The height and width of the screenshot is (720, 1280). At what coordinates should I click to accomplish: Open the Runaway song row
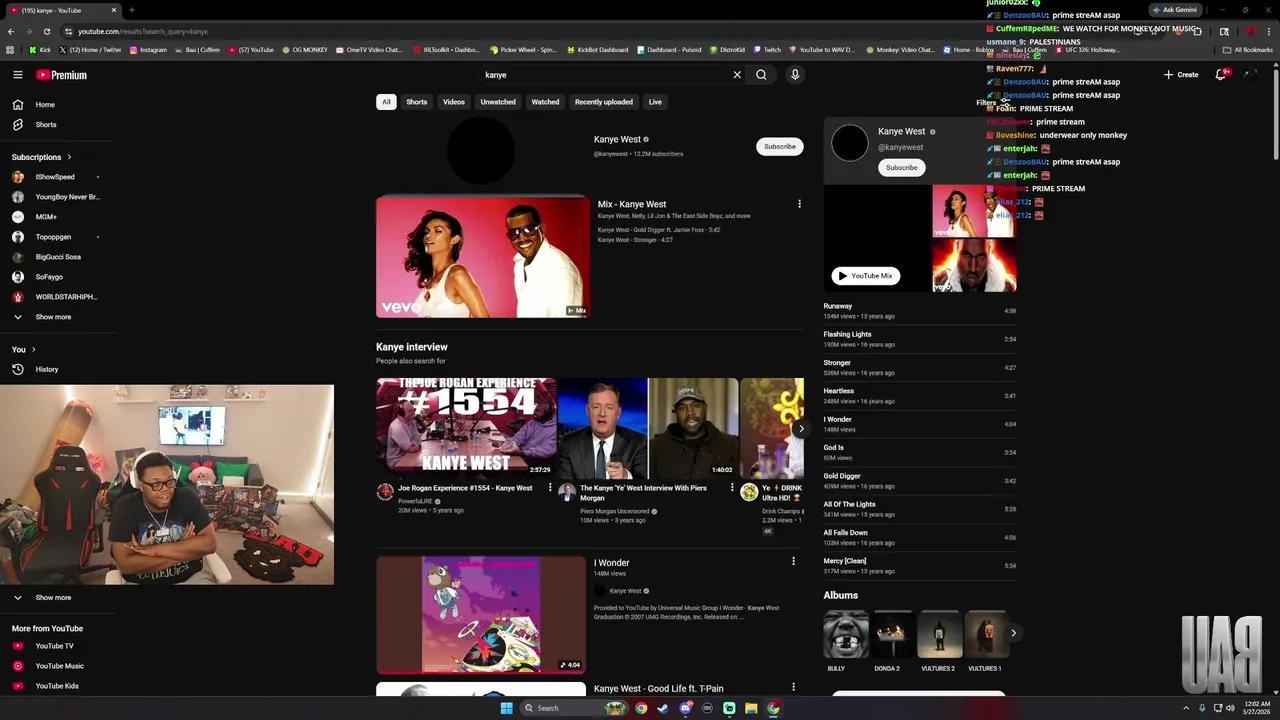[x=920, y=311]
